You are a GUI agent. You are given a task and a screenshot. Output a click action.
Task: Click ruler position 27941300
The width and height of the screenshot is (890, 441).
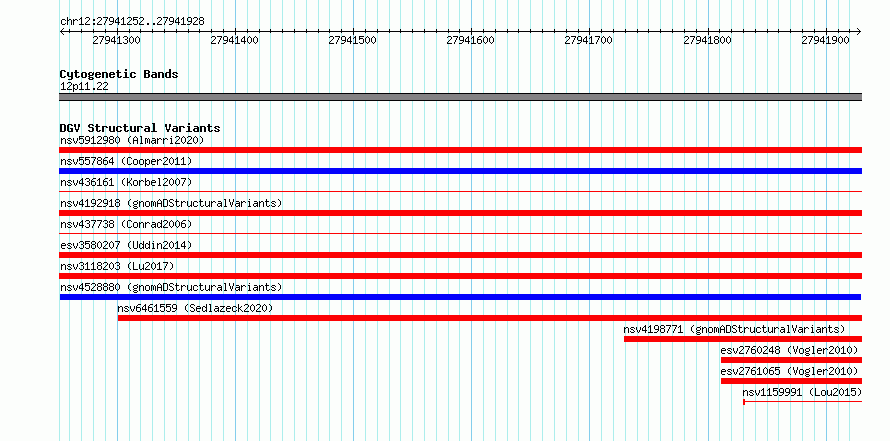pyautogui.click(x=116, y=40)
